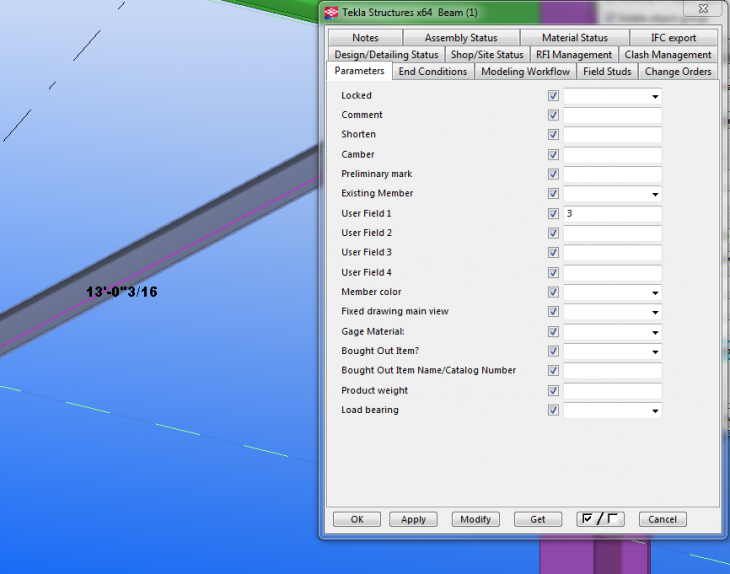Select the Change Orders tab
Viewport: 730px width, 574px height.
click(678, 72)
